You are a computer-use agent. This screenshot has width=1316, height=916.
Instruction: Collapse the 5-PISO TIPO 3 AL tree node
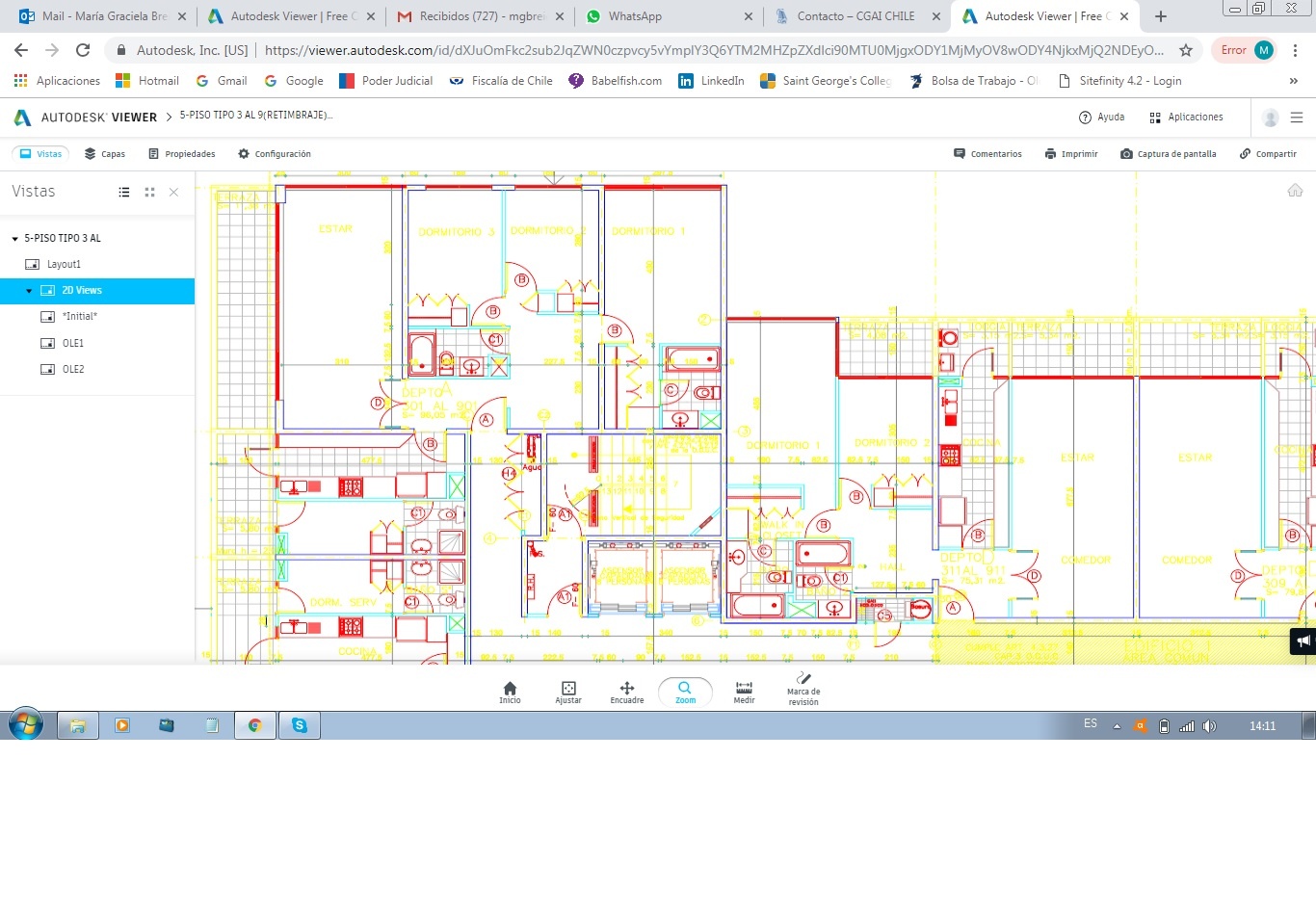point(15,239)
